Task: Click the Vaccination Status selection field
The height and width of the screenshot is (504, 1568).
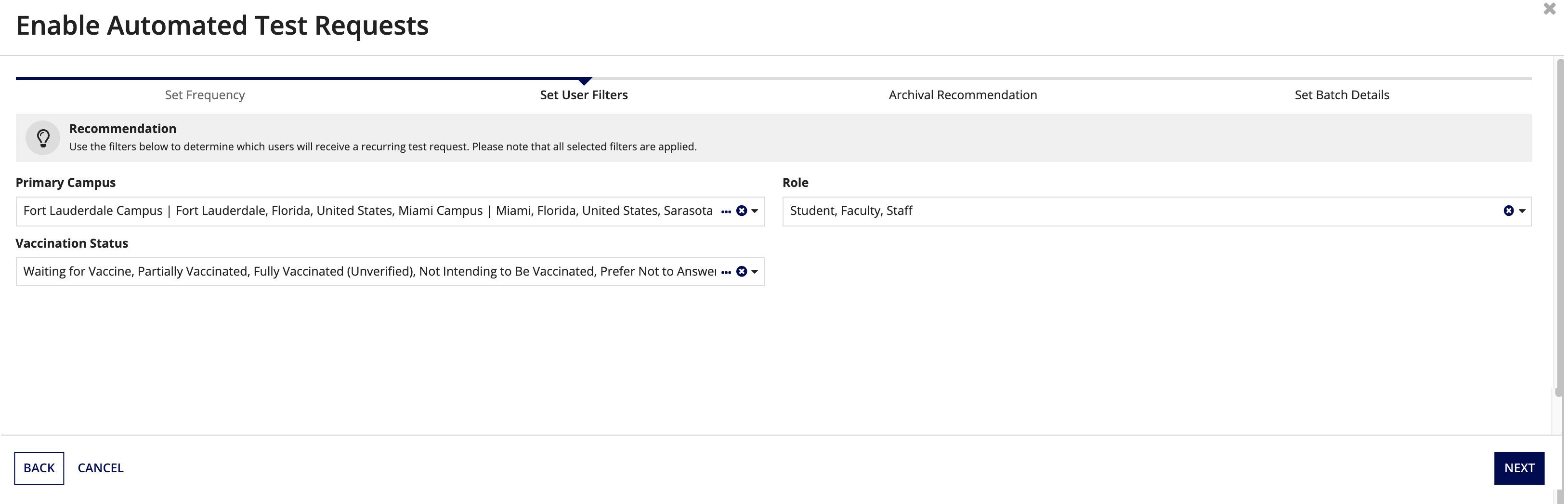Action: (x=390, y=271)
